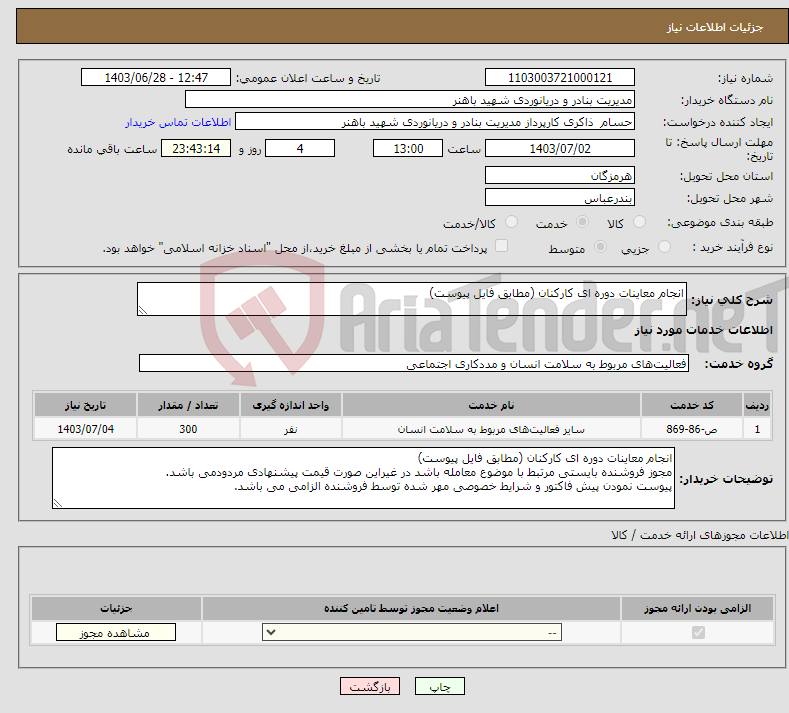Toggle the اسناد خزانه اسلامی payment checkbox

coord(502,246)
